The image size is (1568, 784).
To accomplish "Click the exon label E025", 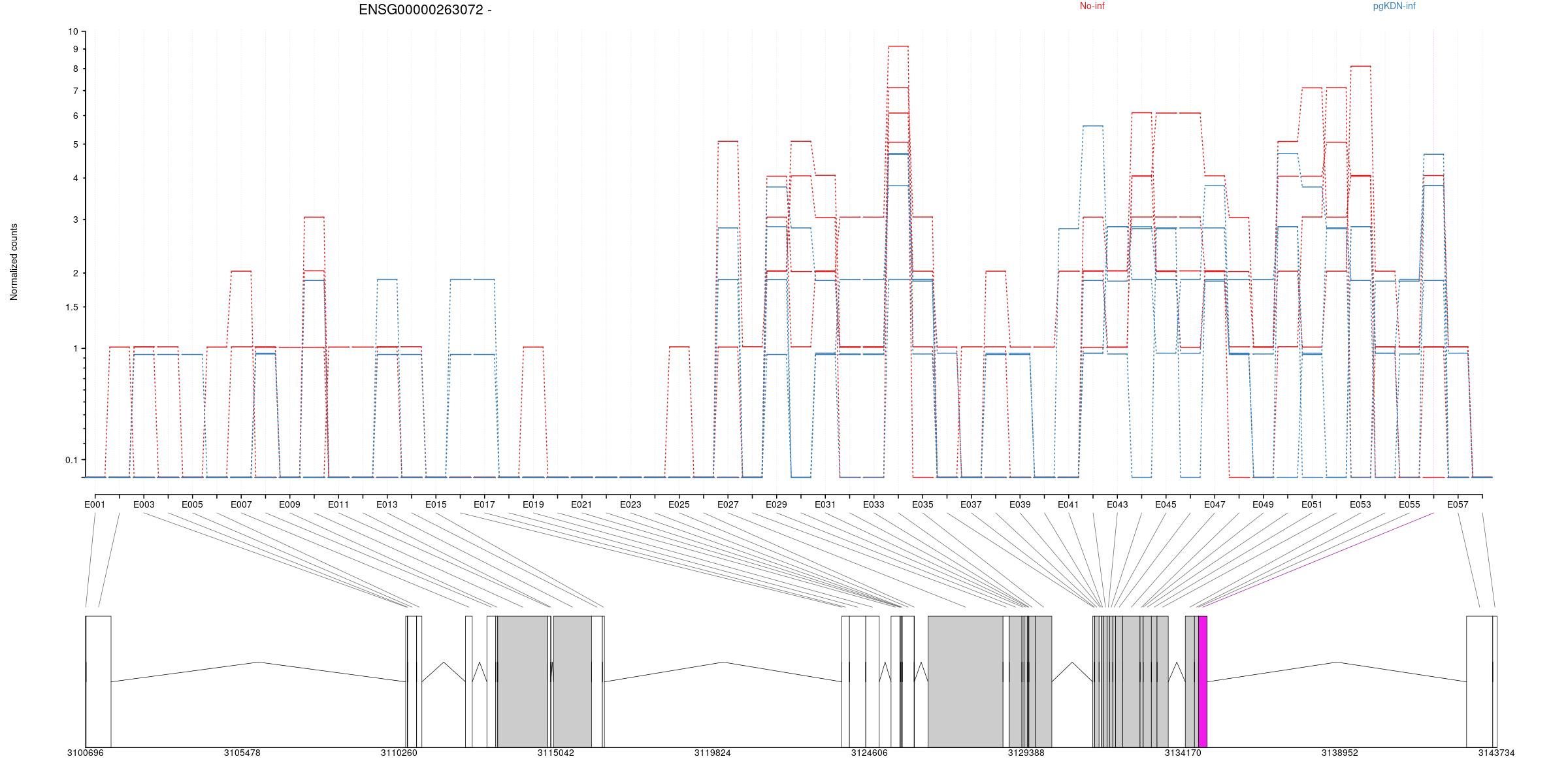I will (679, 504).
